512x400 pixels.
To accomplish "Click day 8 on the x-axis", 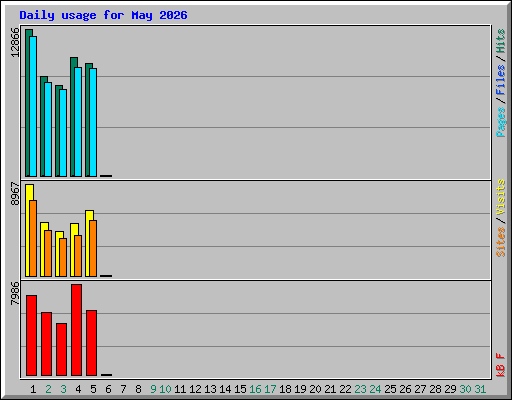I will click(x=138, y=389).
